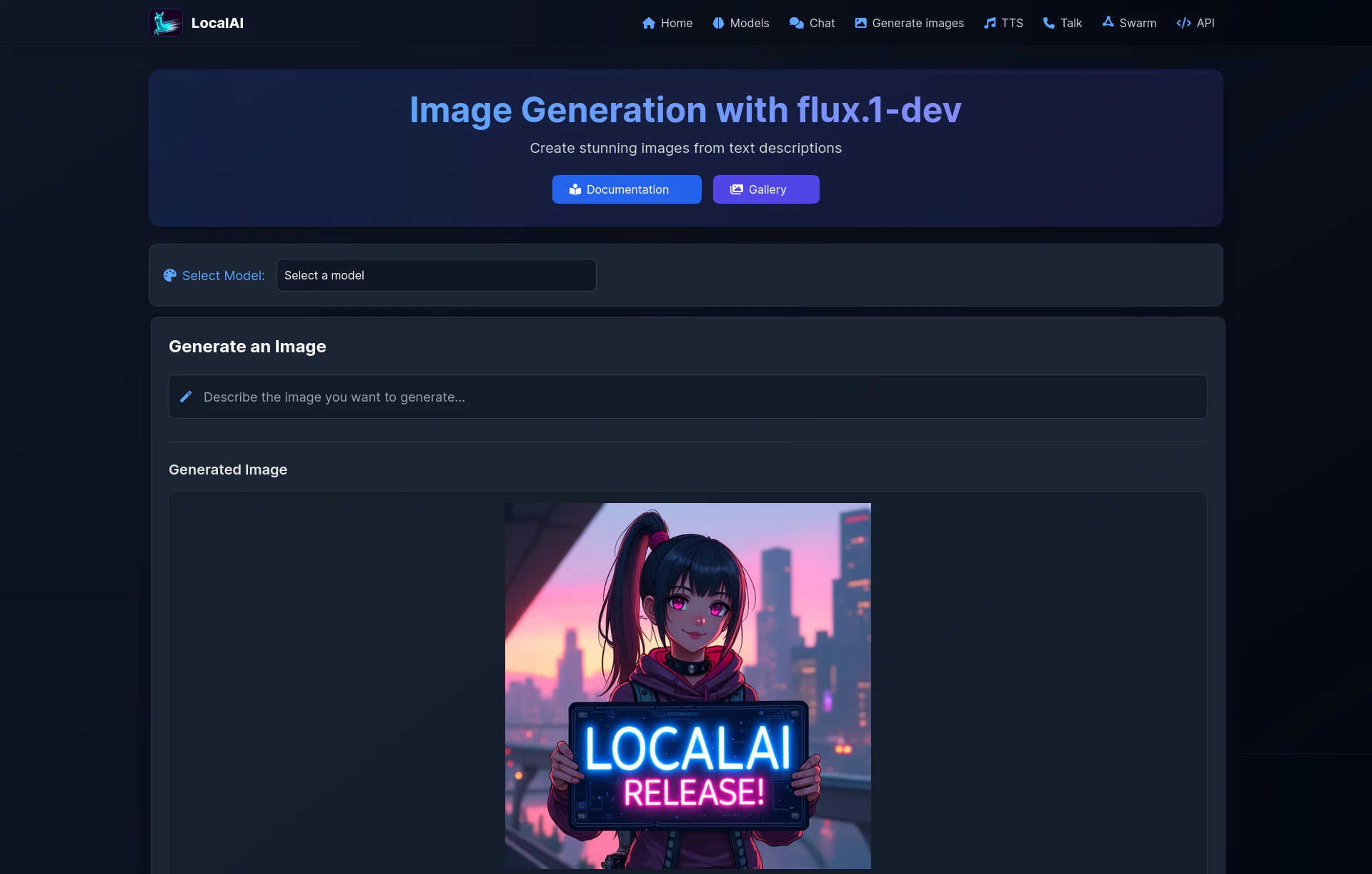Click the API code brackets icon
1372x874 pixels.
tap(1183, 23)
